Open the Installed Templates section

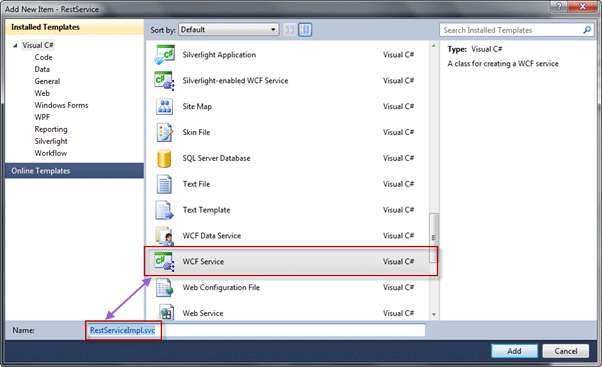click(74, 27)
